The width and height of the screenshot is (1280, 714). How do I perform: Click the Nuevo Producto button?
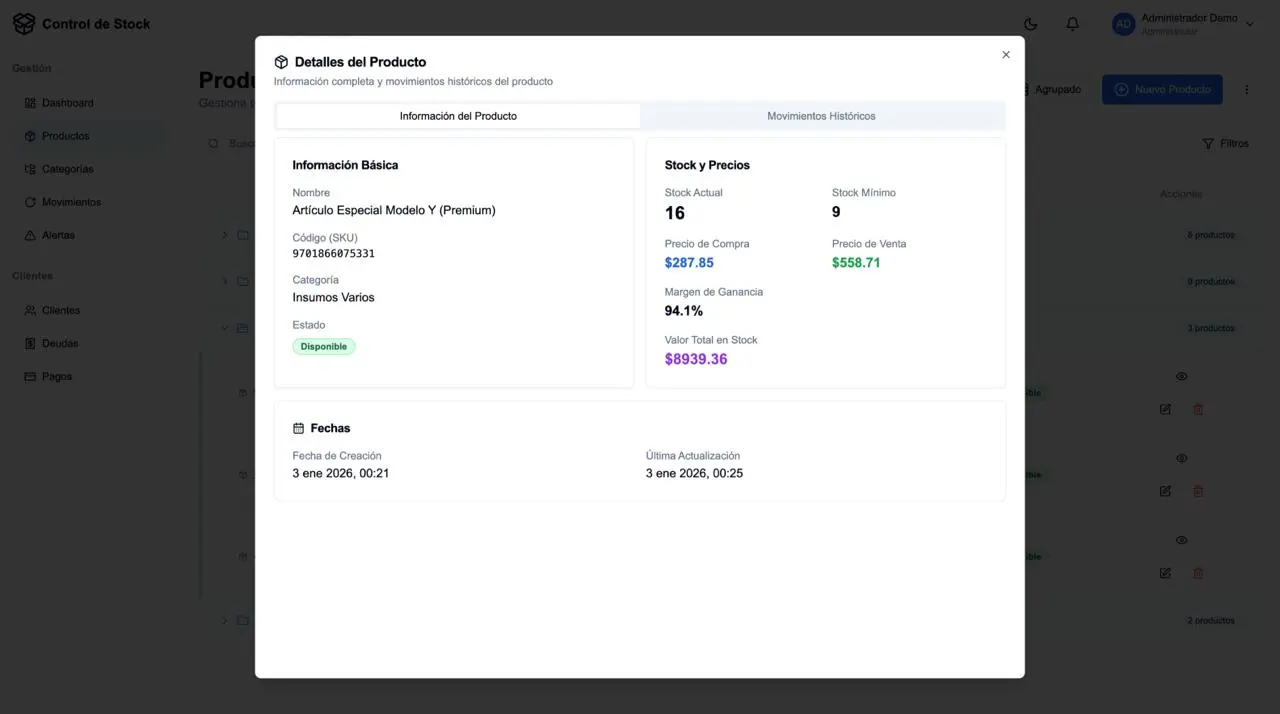(x=1162, y=89)
